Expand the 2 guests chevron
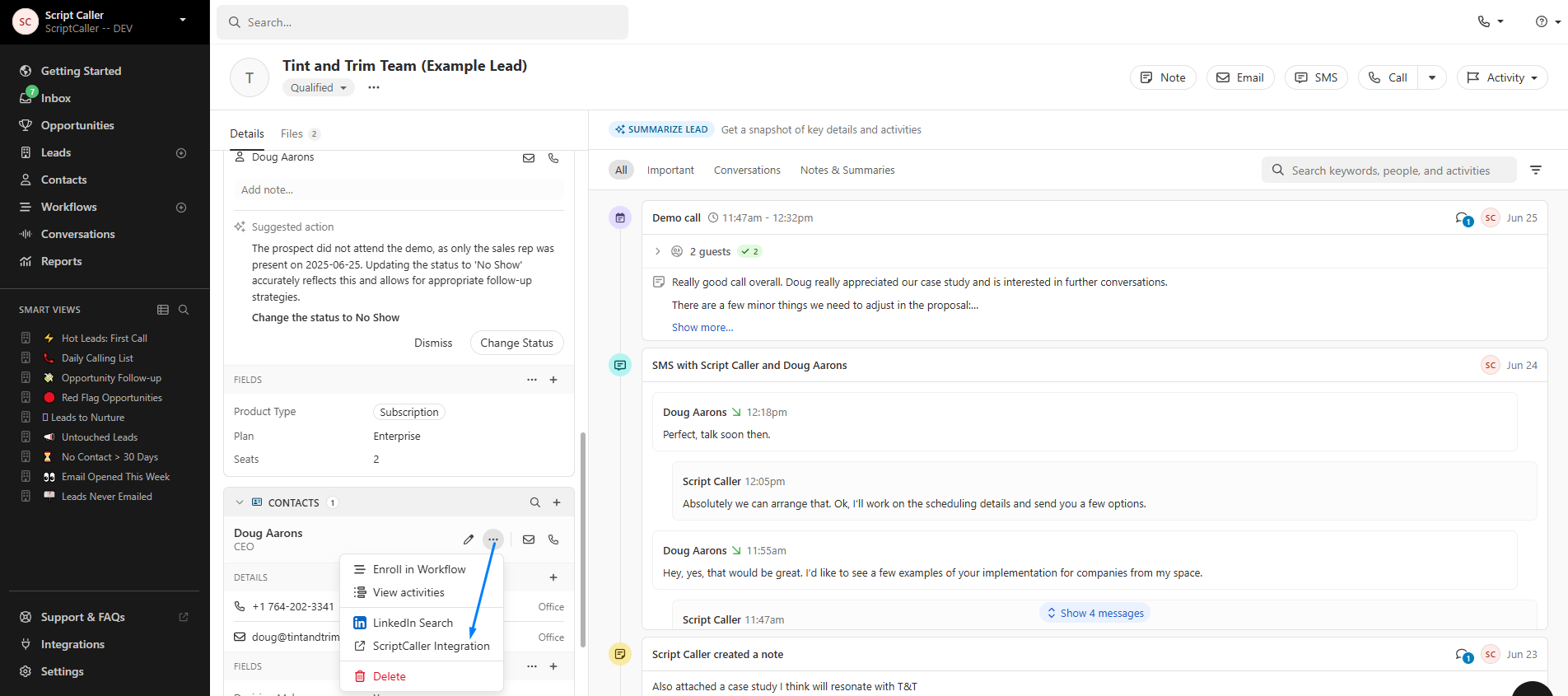1568x696 pixels. [x=657, y=251]
